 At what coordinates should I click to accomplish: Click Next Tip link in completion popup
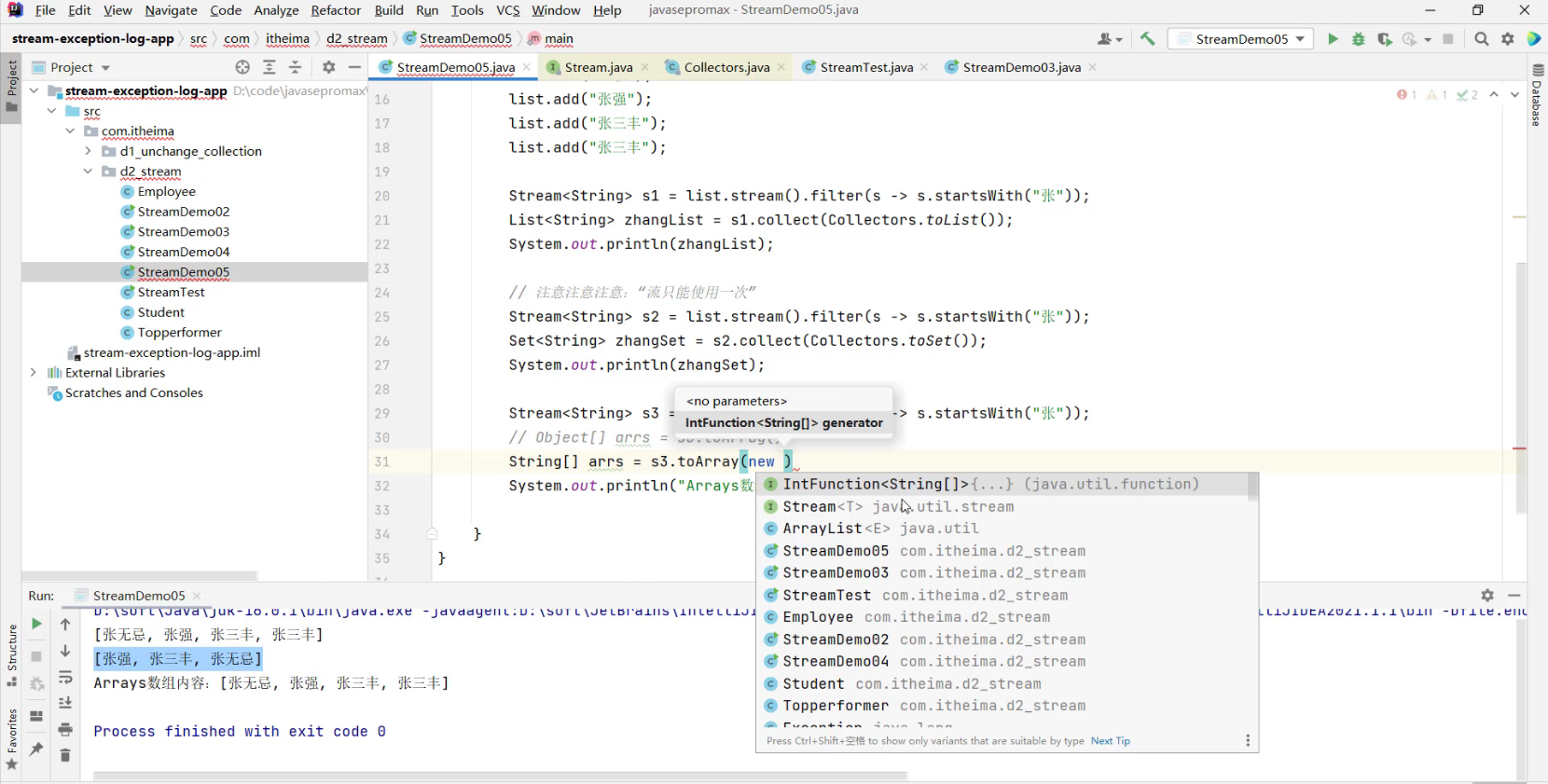point(1111,741)
